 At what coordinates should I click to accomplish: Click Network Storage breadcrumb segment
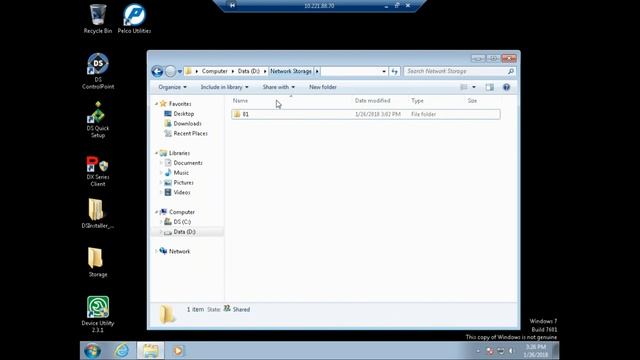coord(291,71)
